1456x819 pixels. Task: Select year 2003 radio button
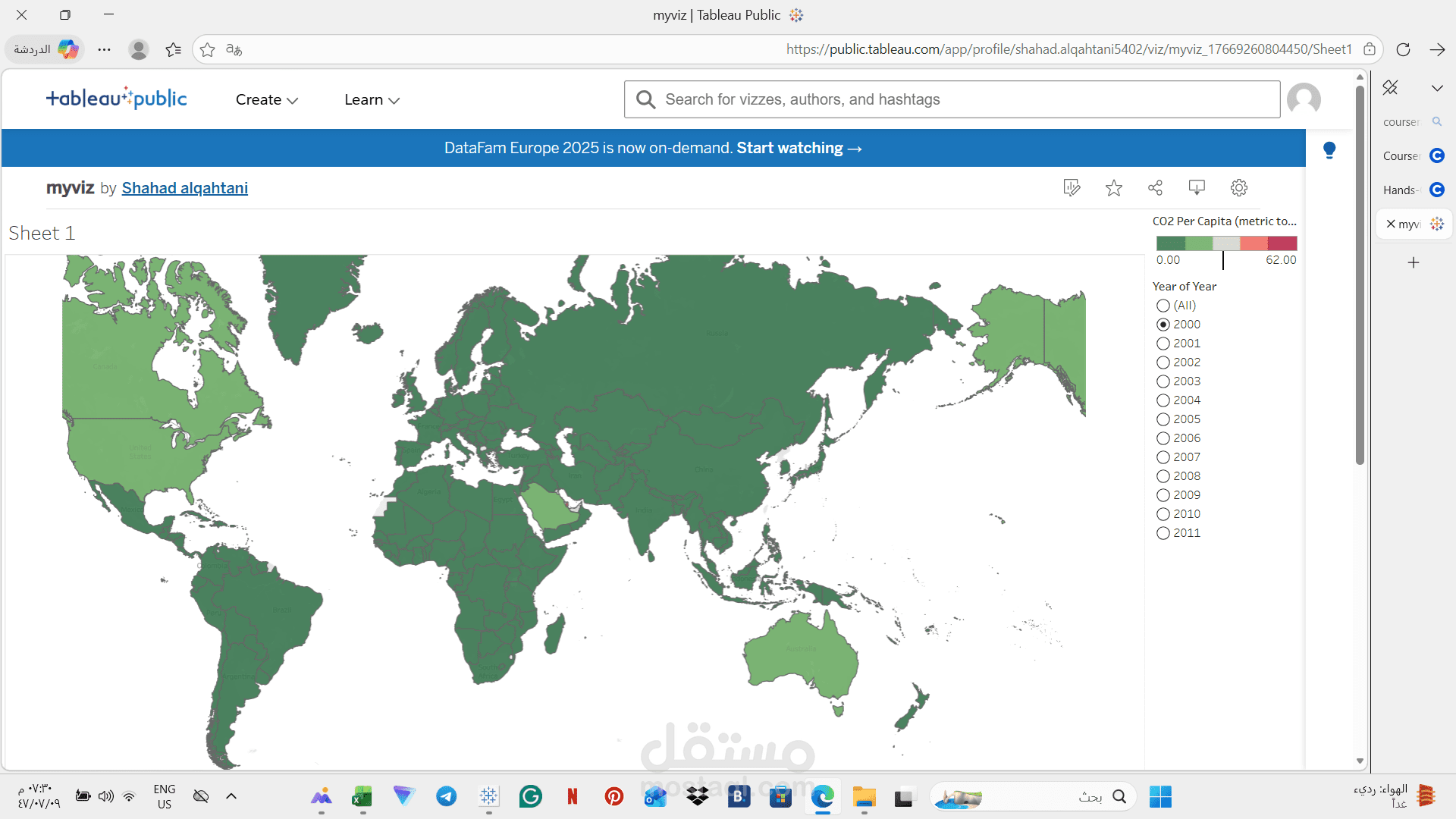[x=1163, y=381]
